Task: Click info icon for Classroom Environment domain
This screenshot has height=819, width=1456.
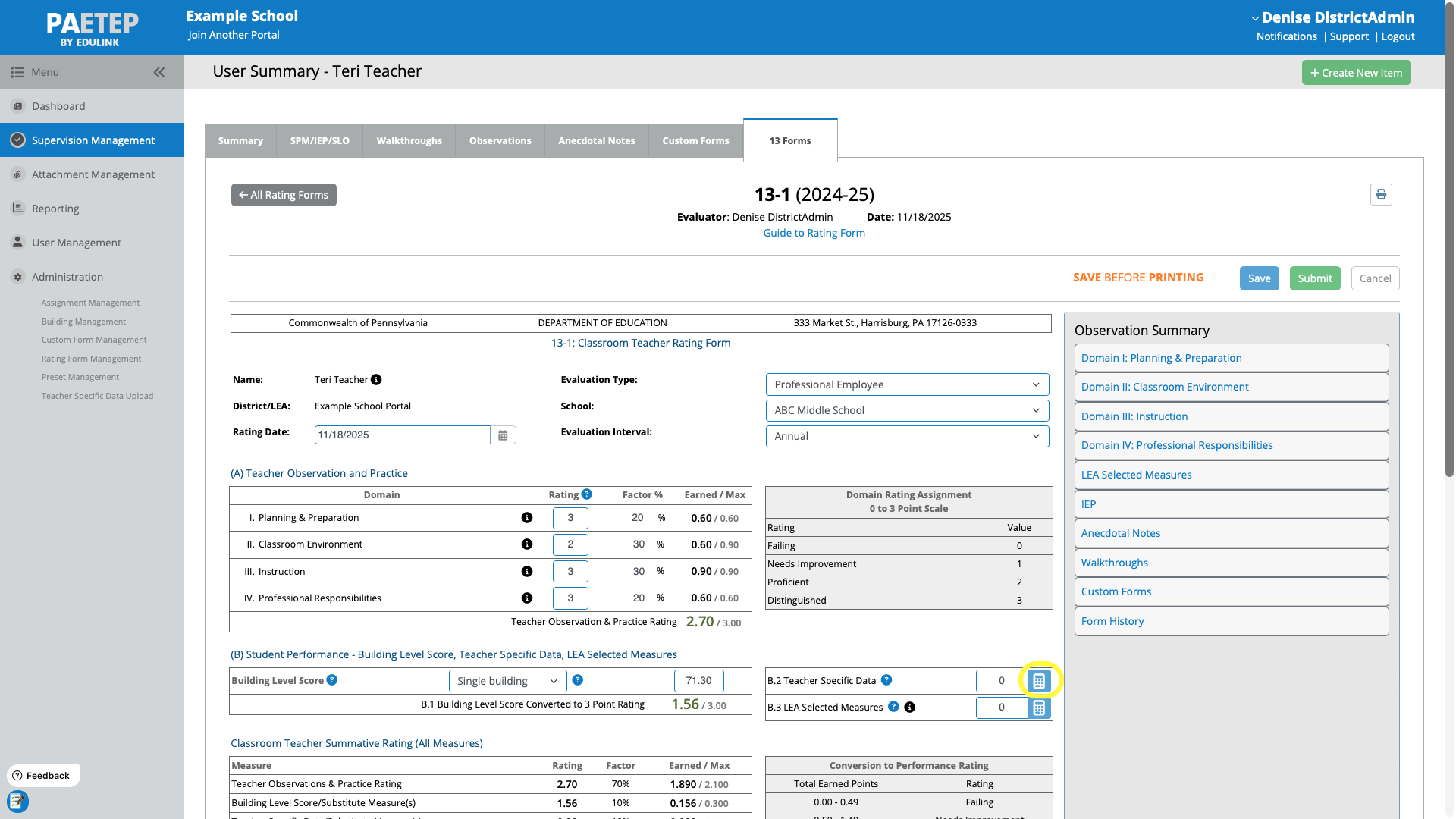Action: pos(527,544)
